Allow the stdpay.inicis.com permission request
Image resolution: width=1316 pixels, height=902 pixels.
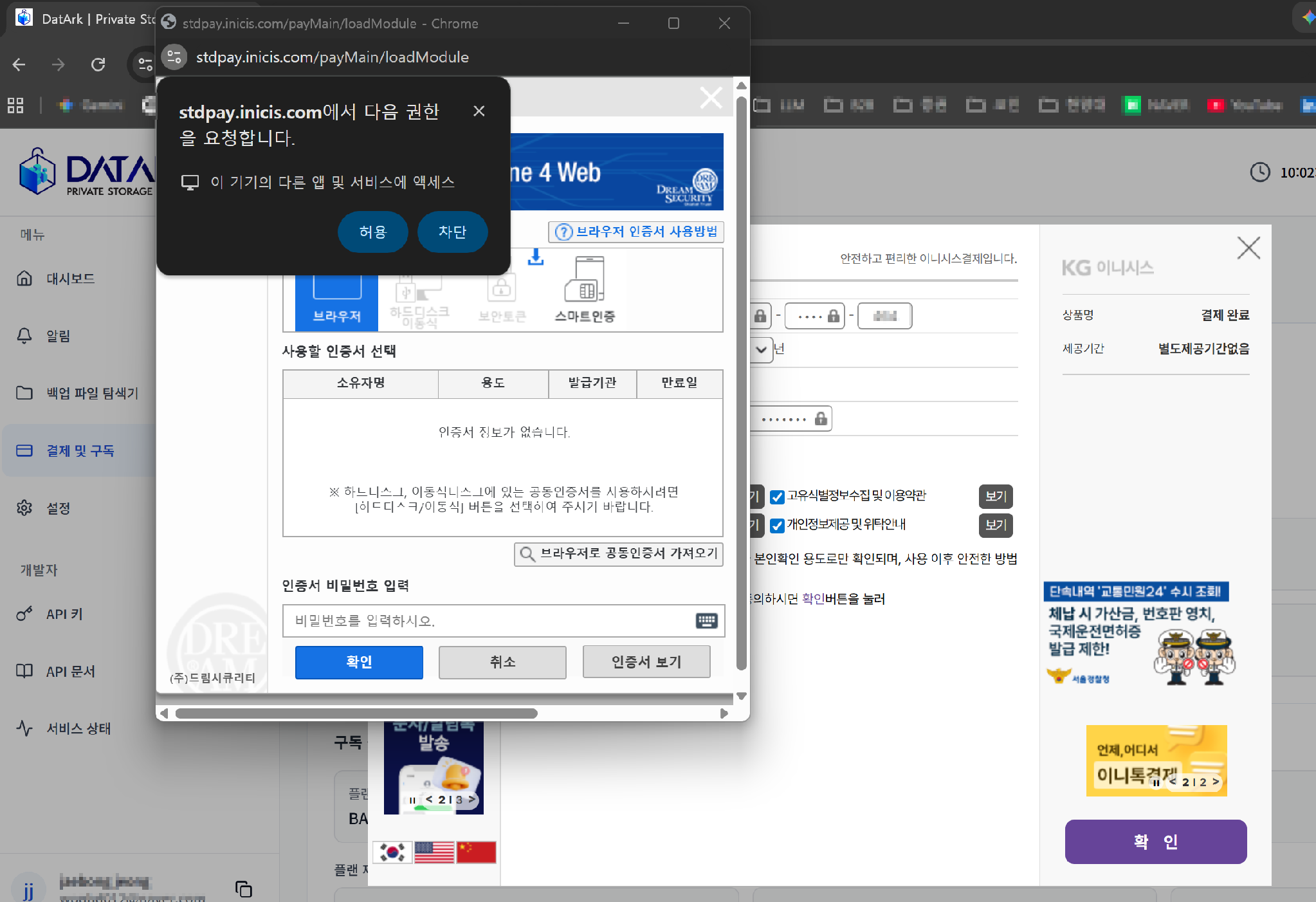tap(372, 232)
